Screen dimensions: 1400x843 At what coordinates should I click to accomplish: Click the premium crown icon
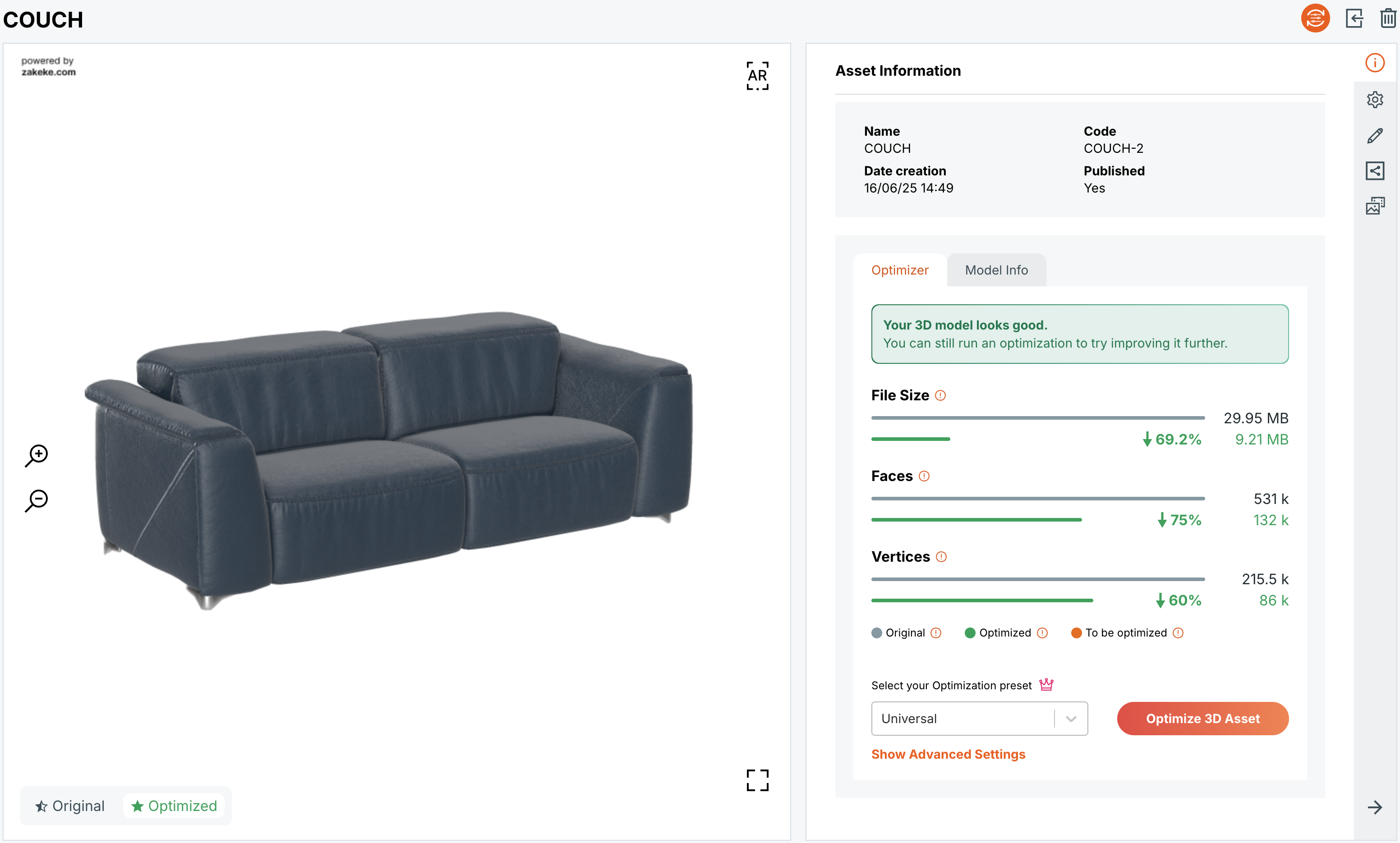pos(1046,684)
